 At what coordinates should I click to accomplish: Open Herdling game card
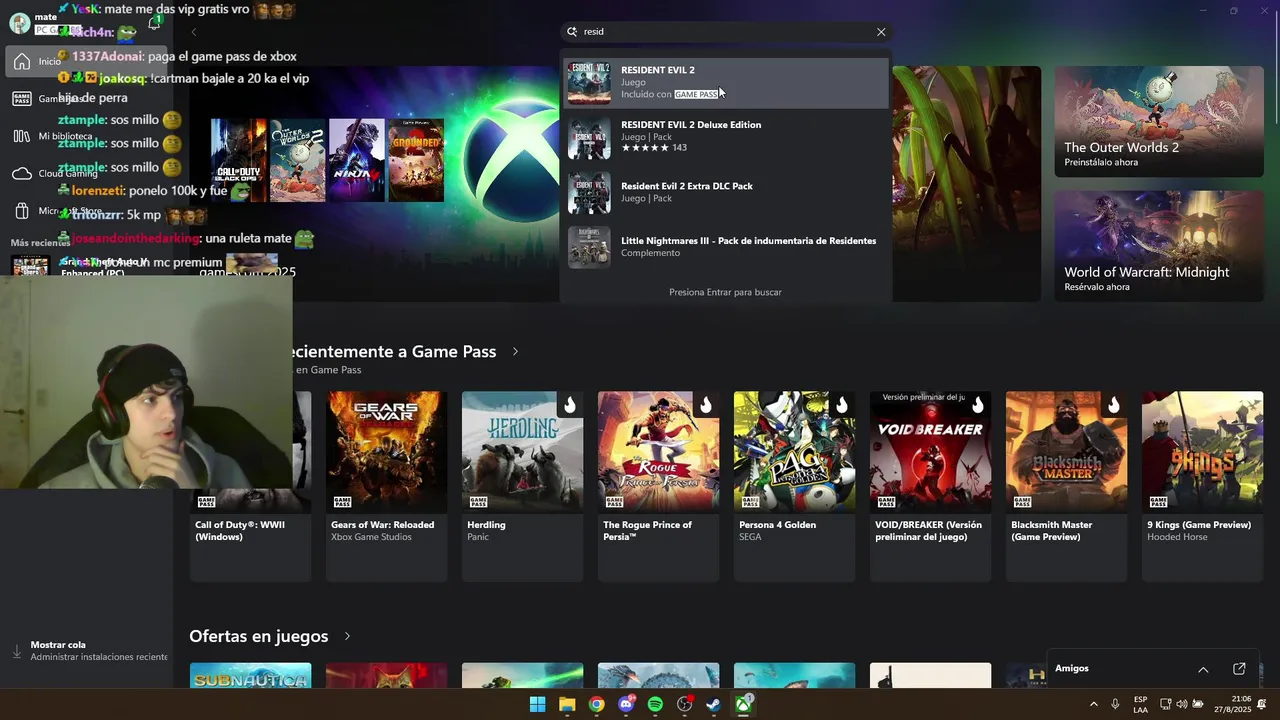pos(522,486)
